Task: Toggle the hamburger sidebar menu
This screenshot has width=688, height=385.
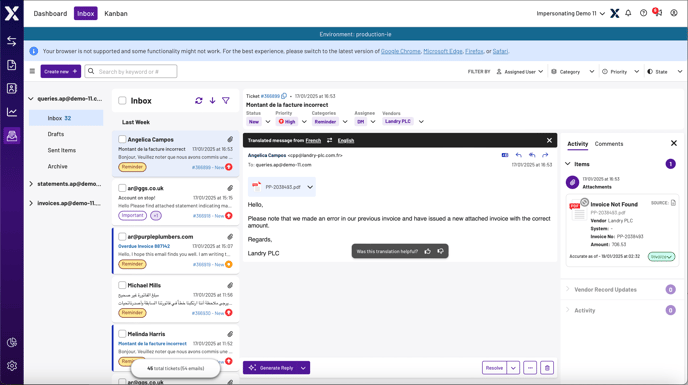Action: tap(32, 71)
